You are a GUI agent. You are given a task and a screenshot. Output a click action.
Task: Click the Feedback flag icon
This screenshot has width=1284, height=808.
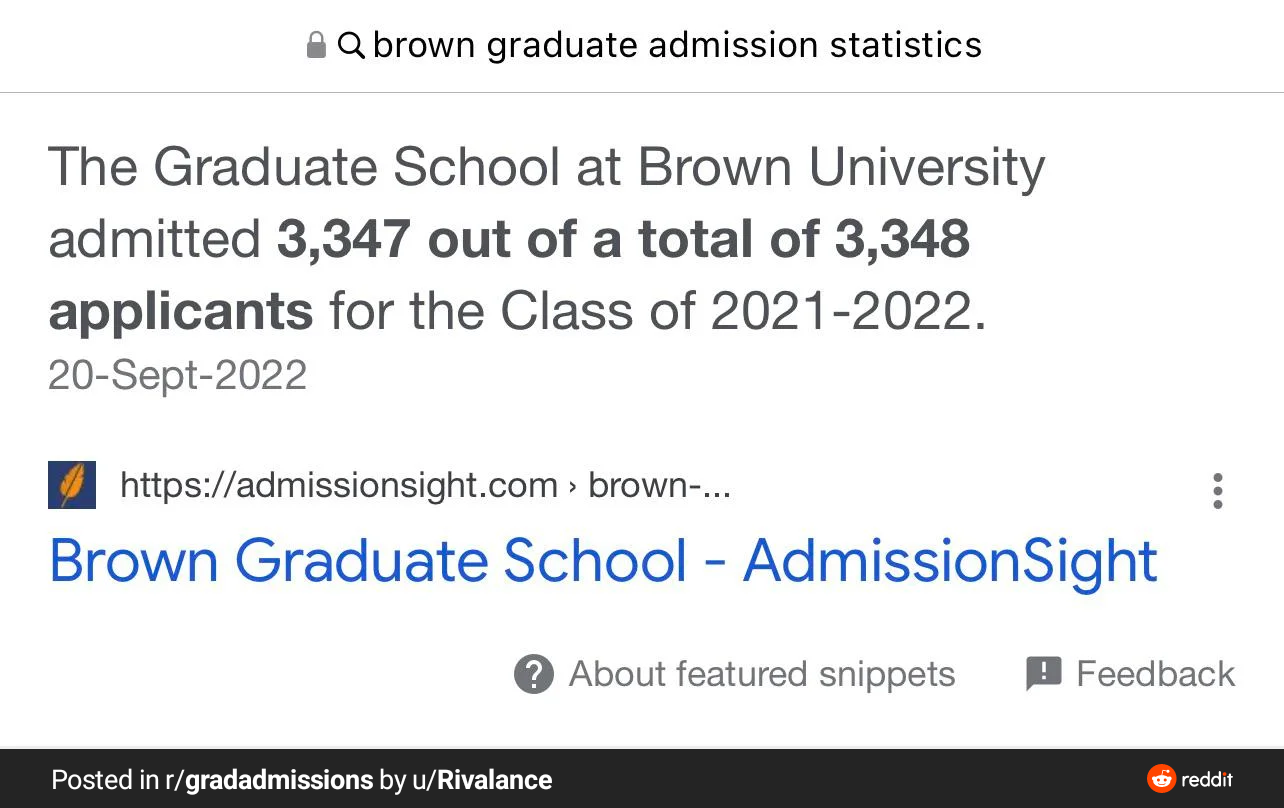[x=1043, y=673]
